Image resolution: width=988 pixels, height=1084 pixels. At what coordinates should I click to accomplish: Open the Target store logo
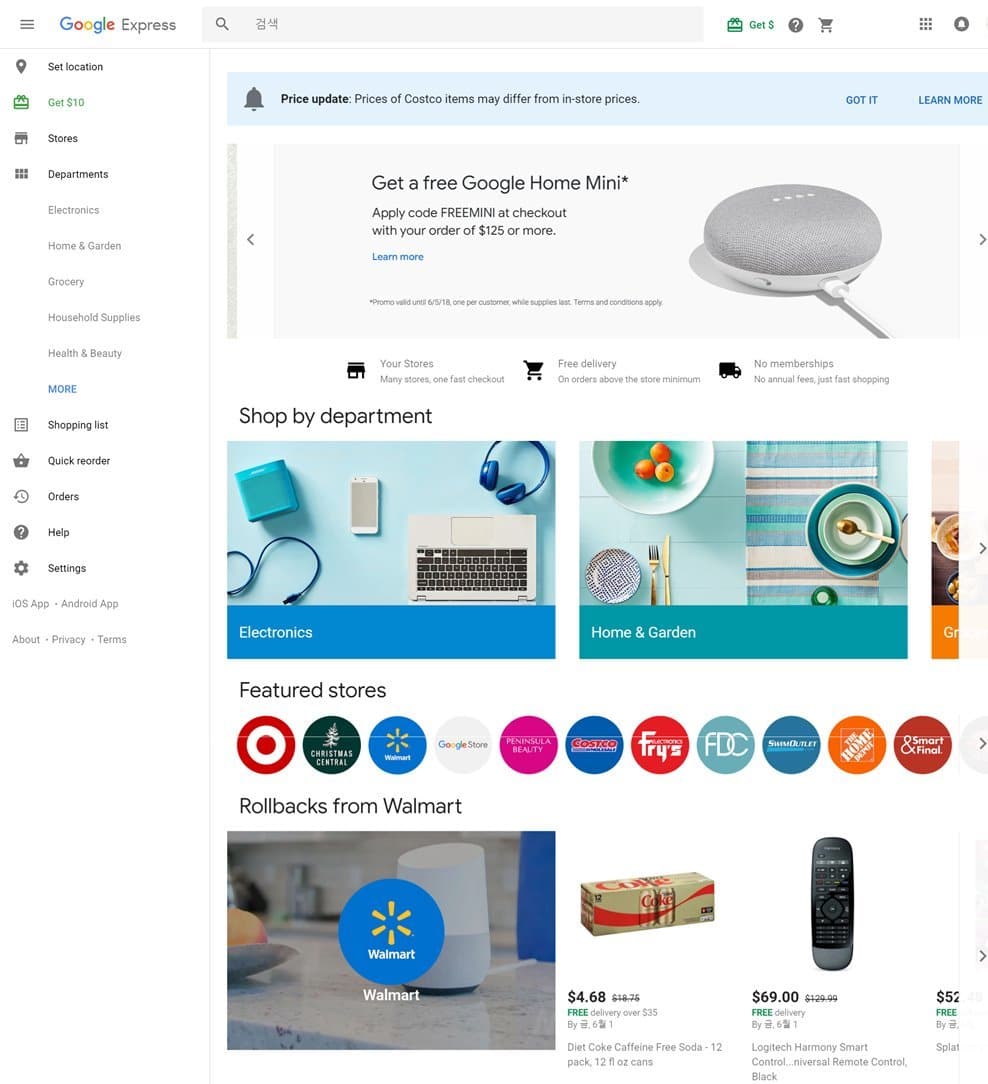(x=265, y=745)
